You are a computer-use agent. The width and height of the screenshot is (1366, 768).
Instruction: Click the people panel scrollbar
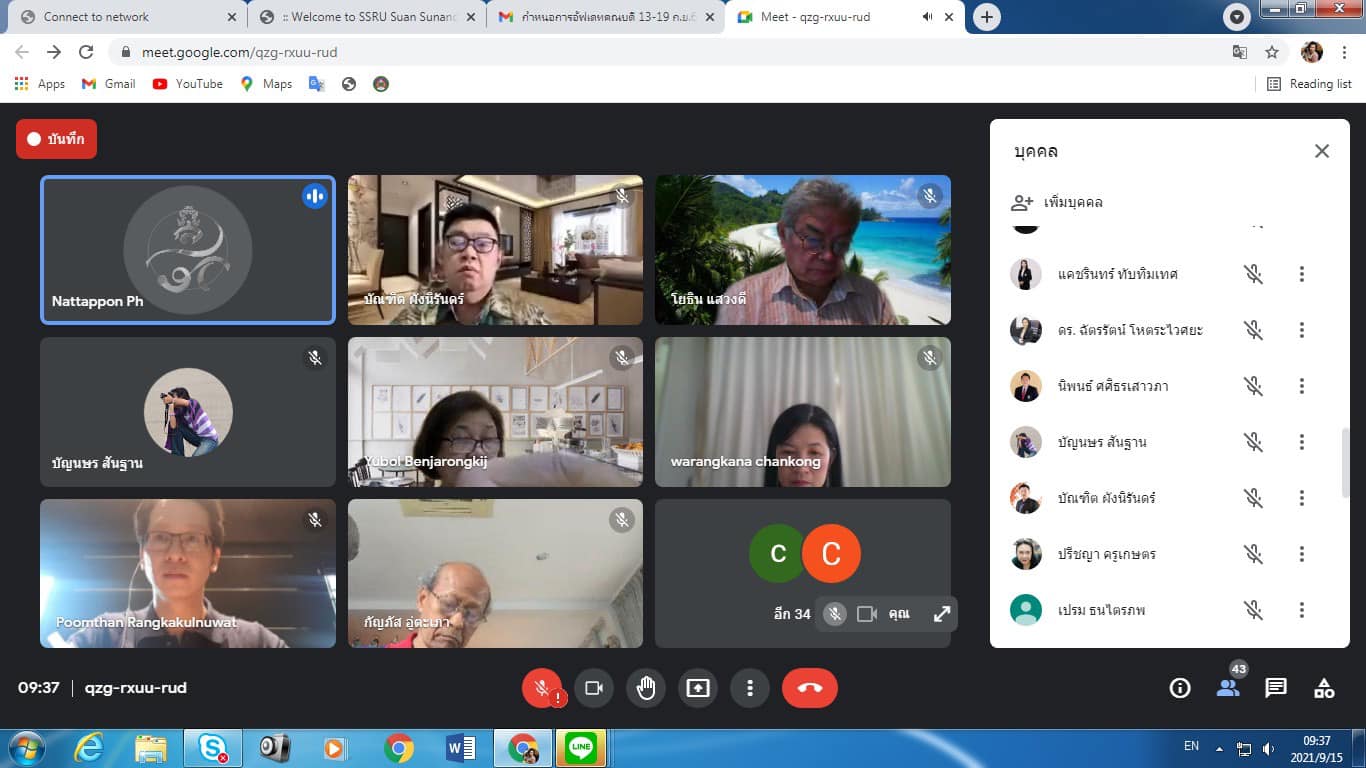tap(1345, 462)
